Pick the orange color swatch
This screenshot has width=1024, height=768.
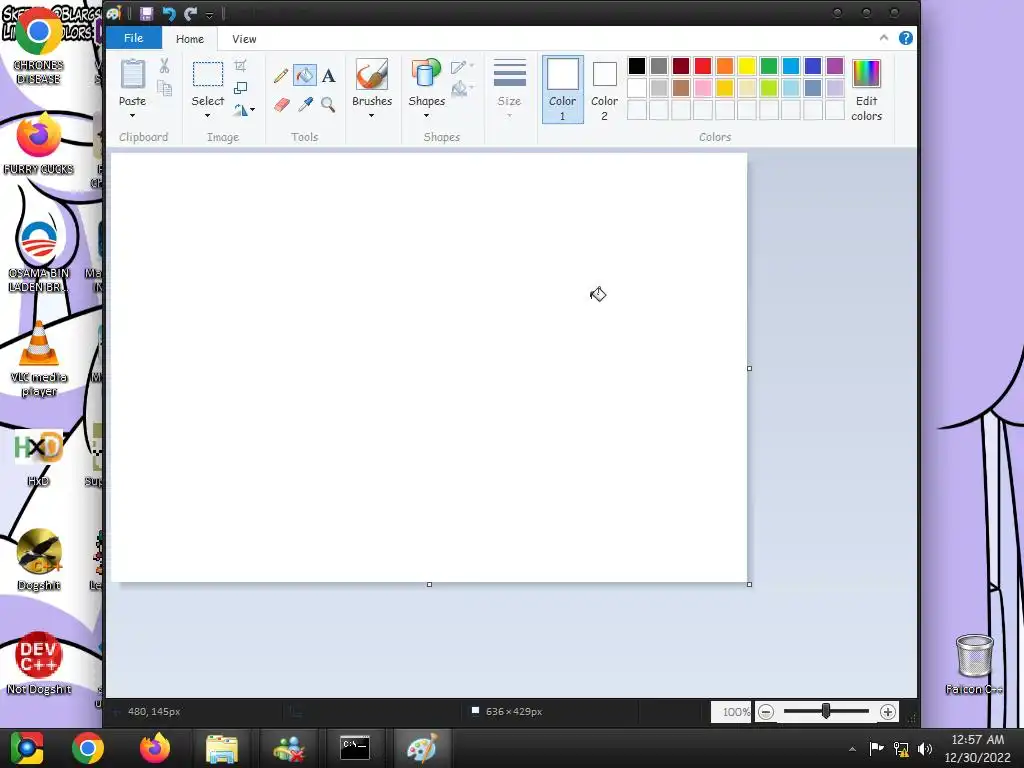(724, 65)
